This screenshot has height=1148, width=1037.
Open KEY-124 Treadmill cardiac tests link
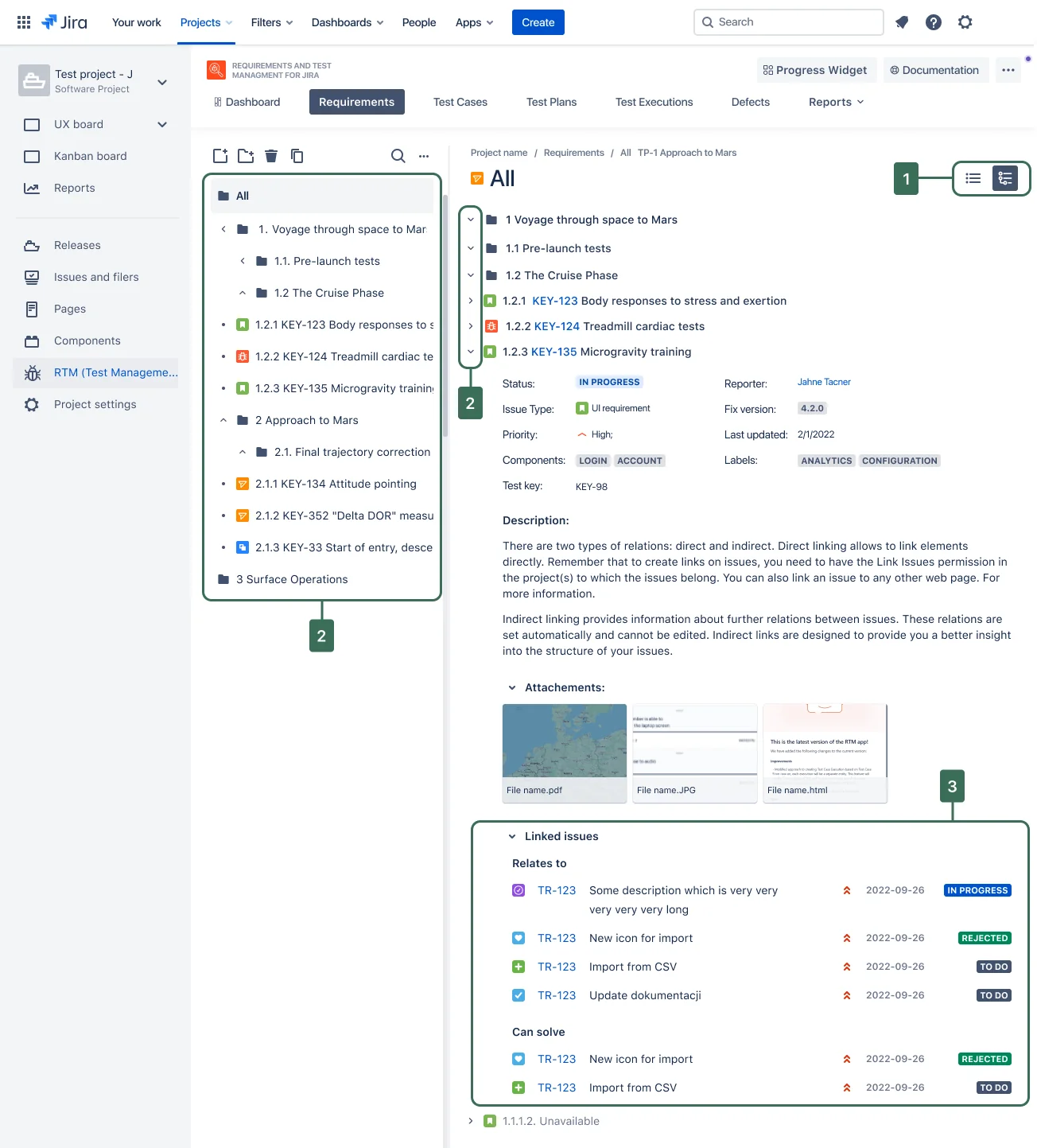(x=557, y=326)
